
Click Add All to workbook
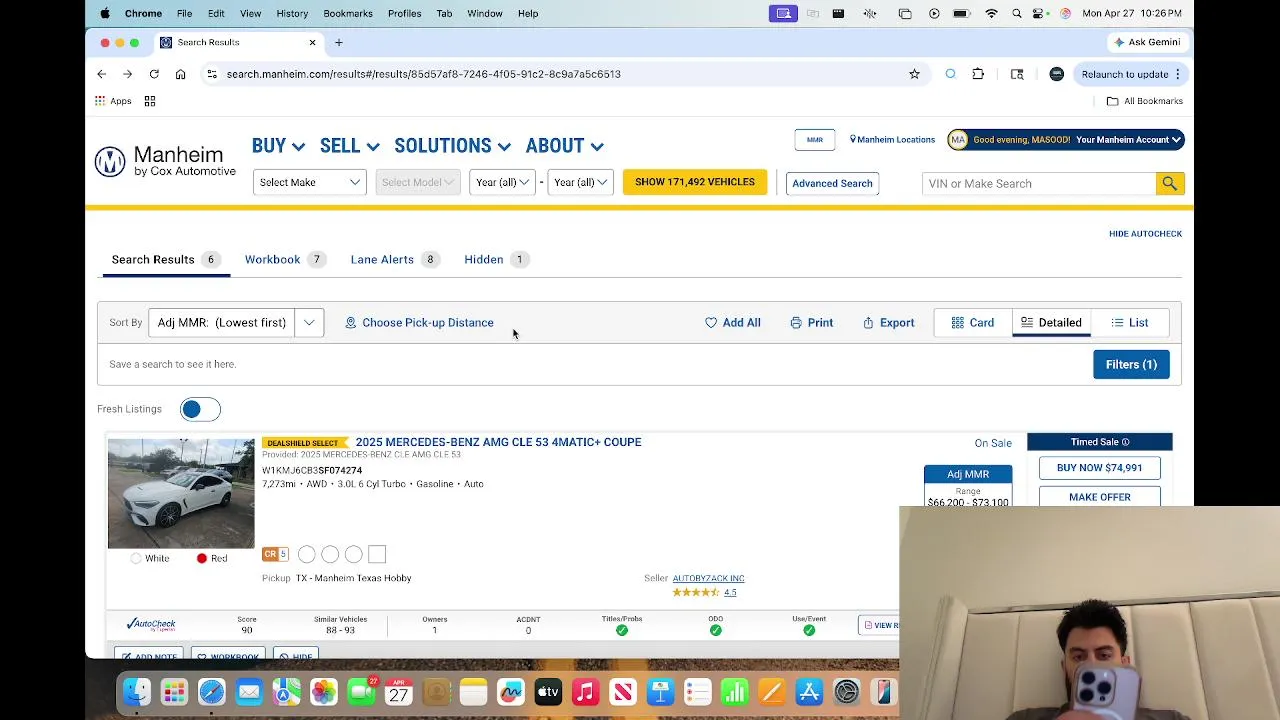coord(733,323)
